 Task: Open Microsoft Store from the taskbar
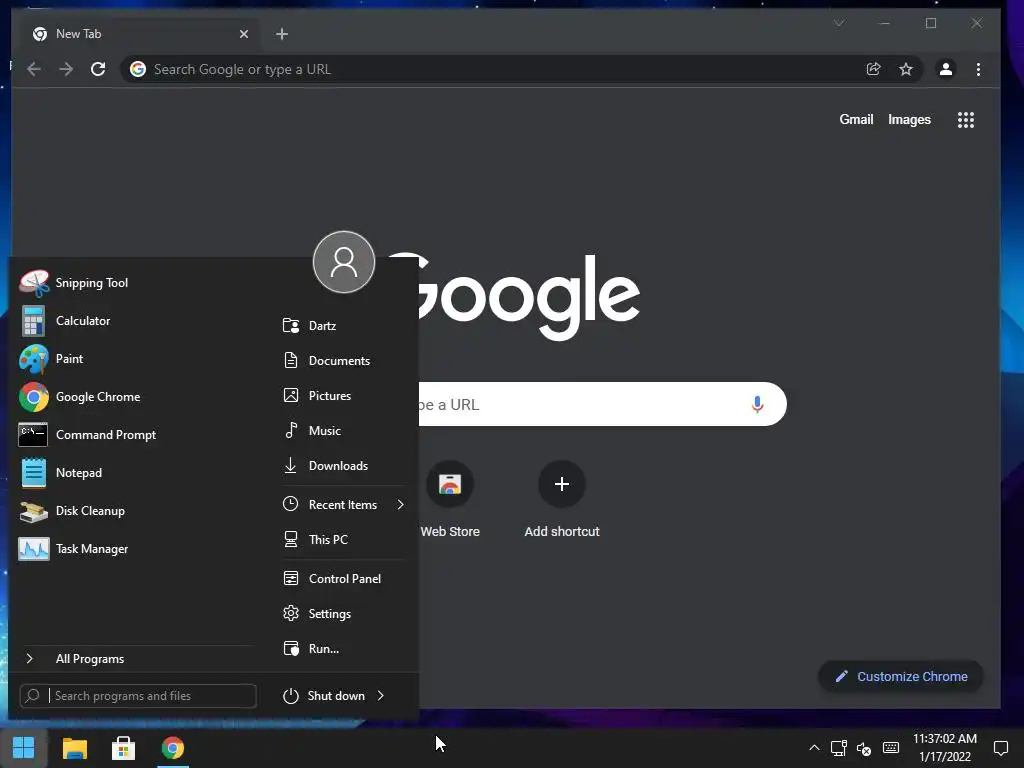tap(123, 748)
